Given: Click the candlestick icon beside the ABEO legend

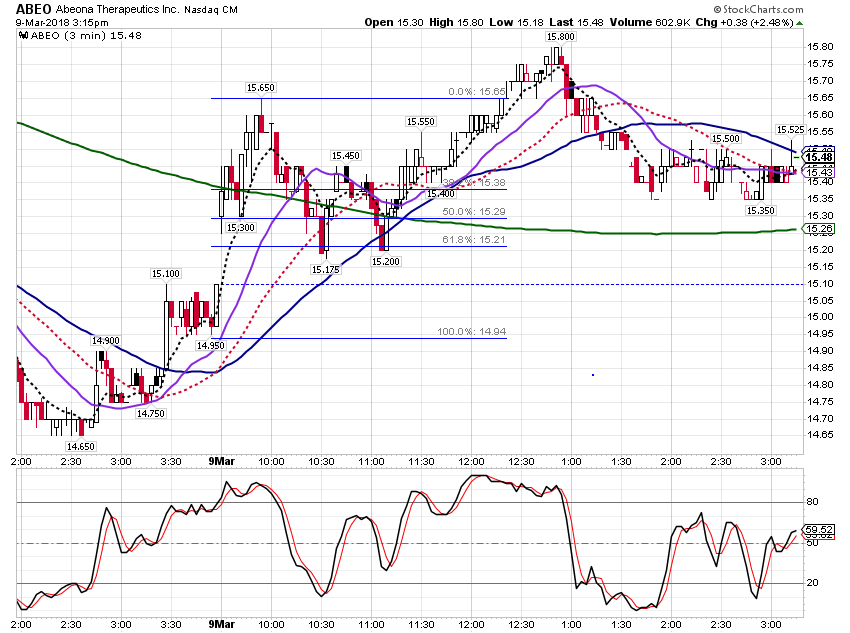Looking at the screenshot, I should (x=23, y=36).
